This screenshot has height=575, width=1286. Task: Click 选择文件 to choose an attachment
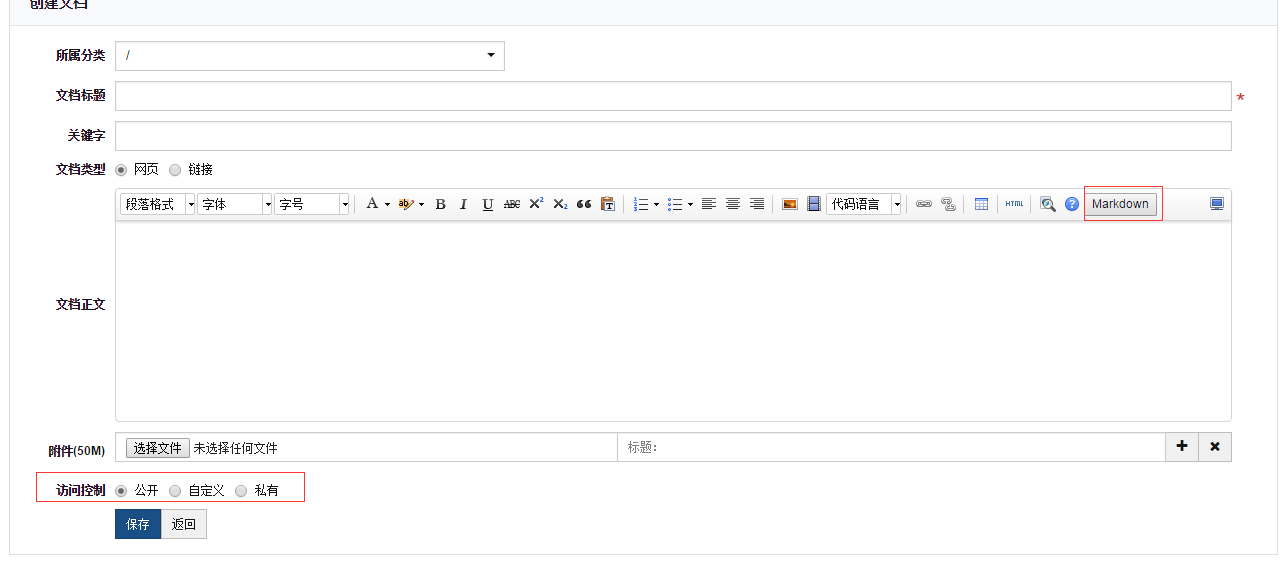[158, 448]
